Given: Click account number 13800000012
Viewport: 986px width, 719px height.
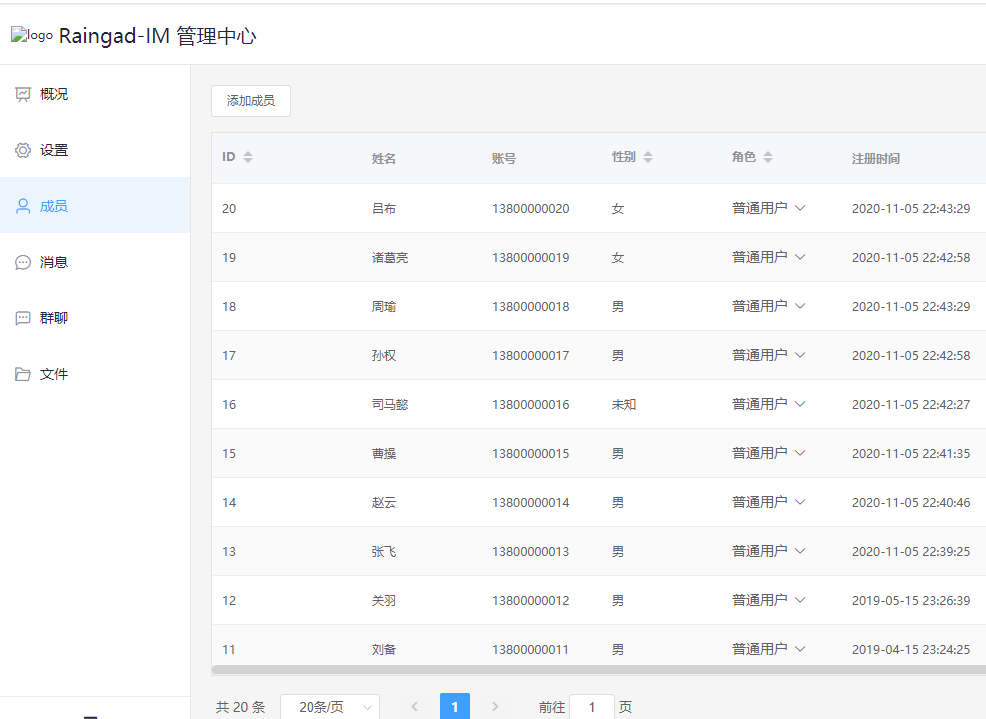Looking at the screenshot, I should coord(531,601).
